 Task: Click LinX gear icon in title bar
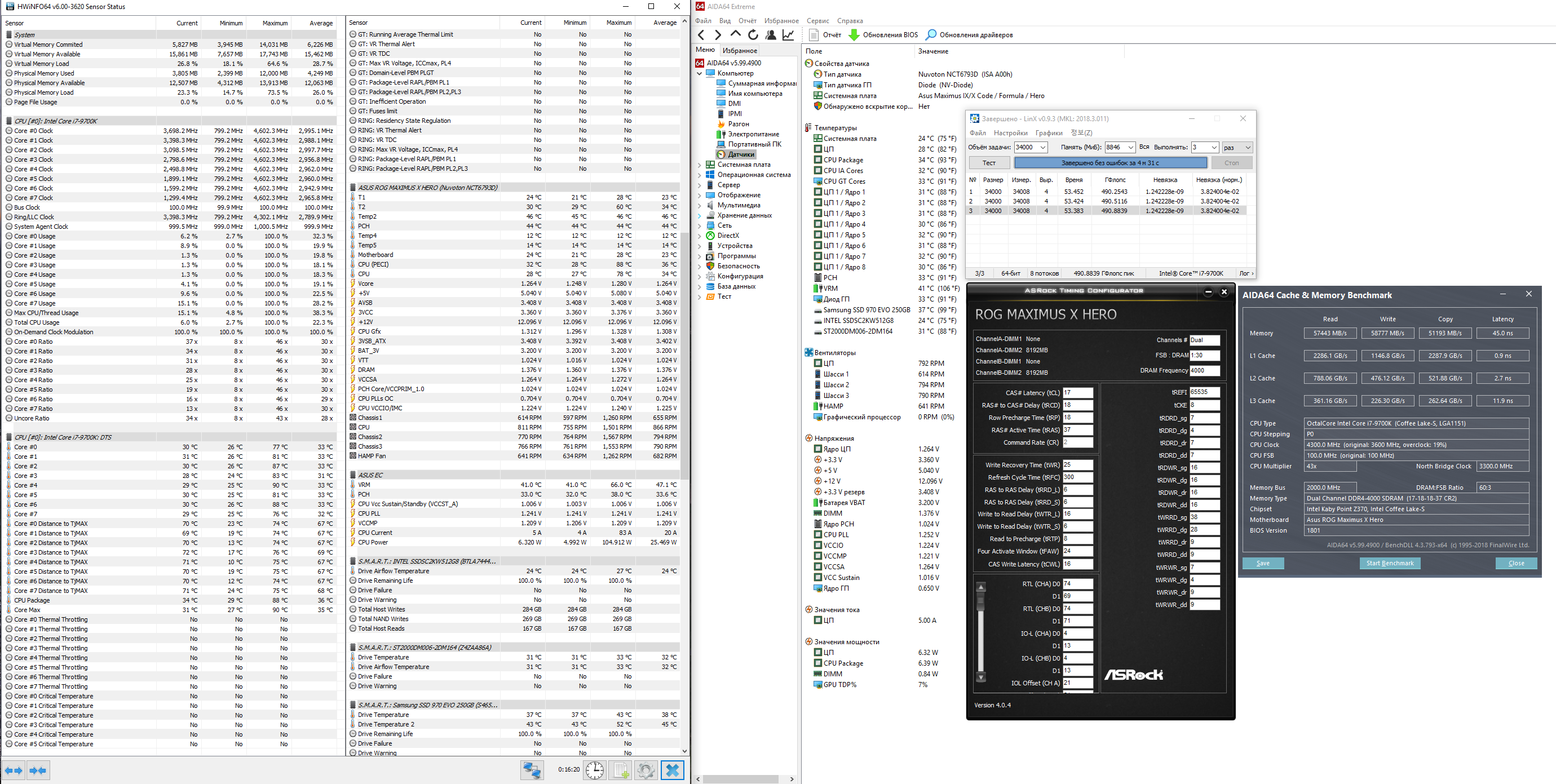pos(974,119)
